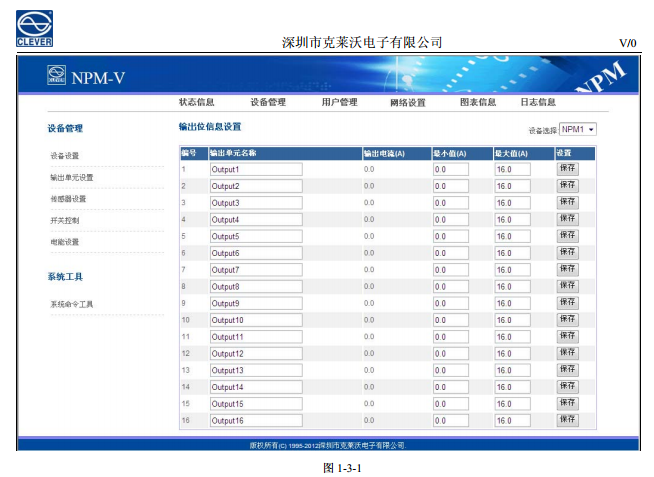Click the Output10 name field
This screenshot has height=477, width=654.
256,320
